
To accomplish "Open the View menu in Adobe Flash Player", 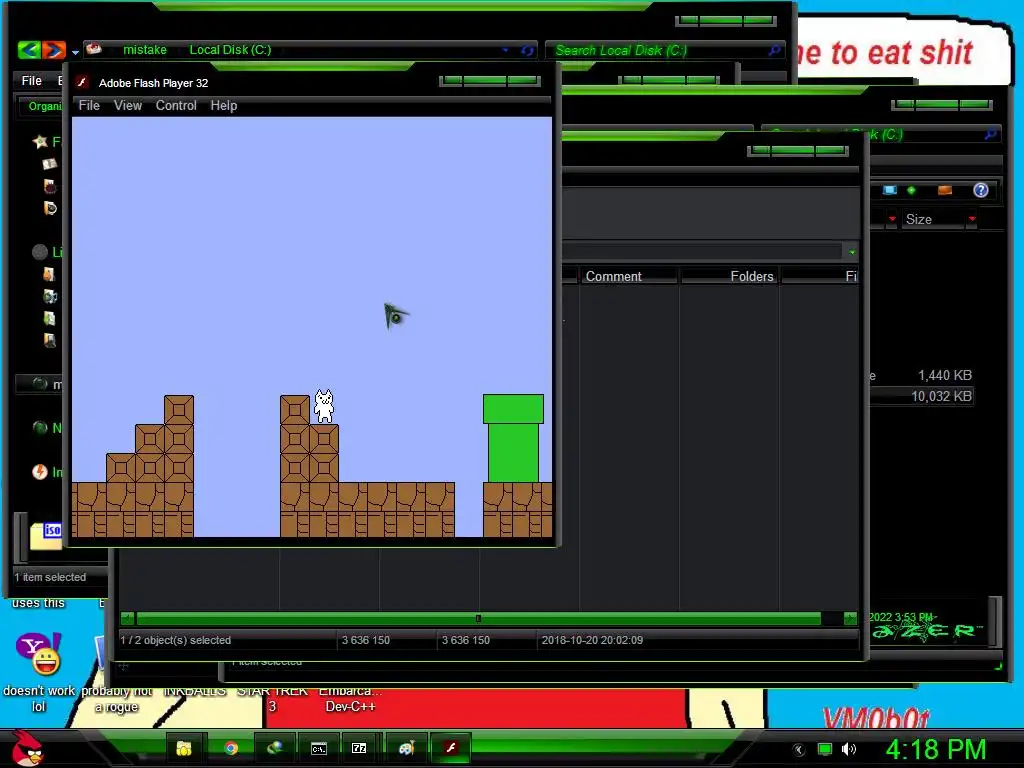I will tap(127, 106).
